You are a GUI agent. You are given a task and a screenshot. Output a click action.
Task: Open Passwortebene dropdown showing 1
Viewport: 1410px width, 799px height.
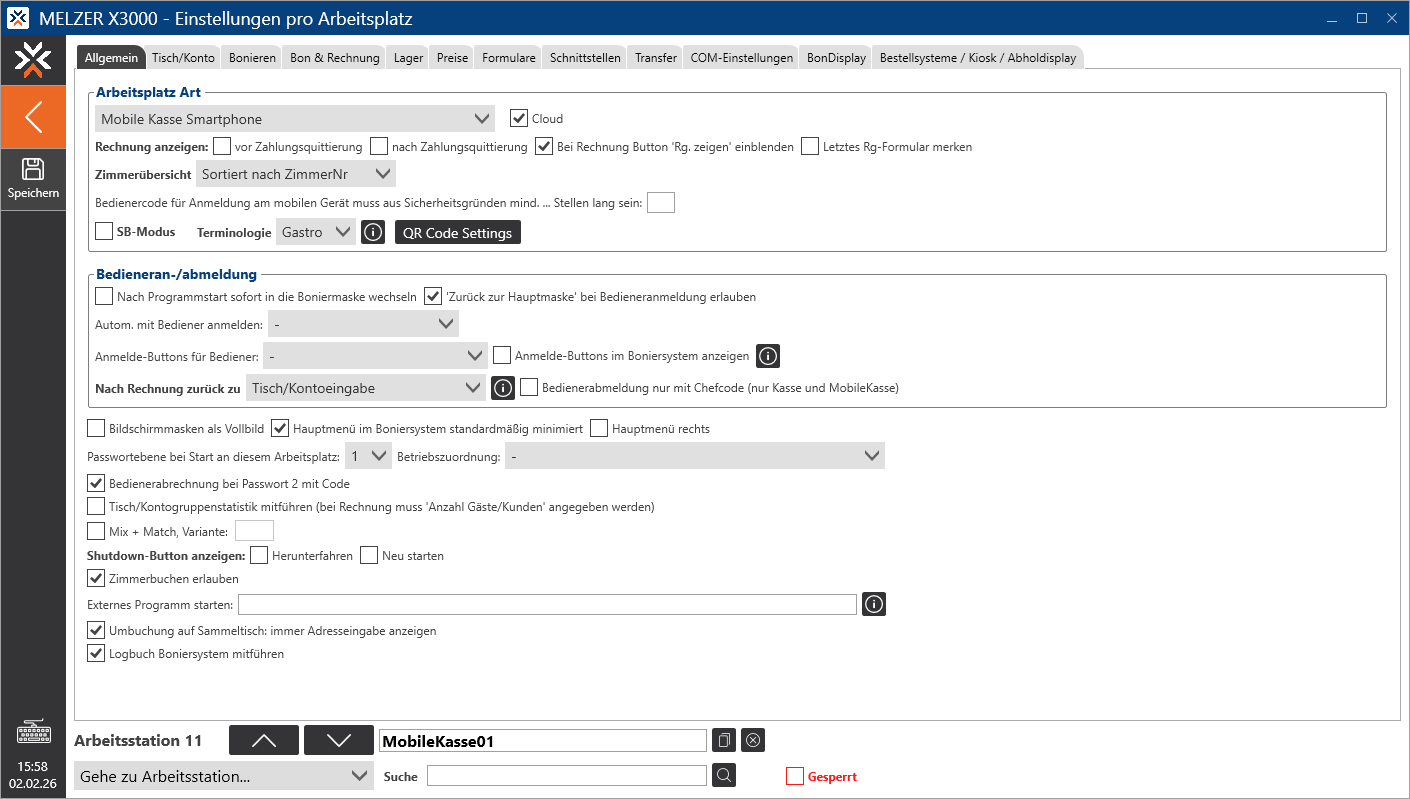[367, 456]
